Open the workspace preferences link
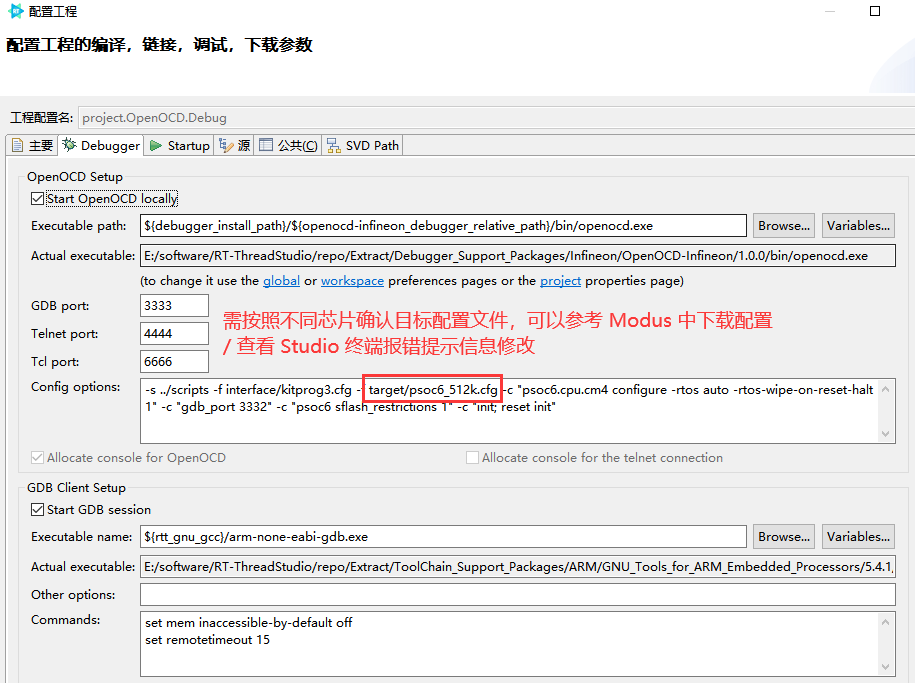915x683 pixels. click(352, 281)
